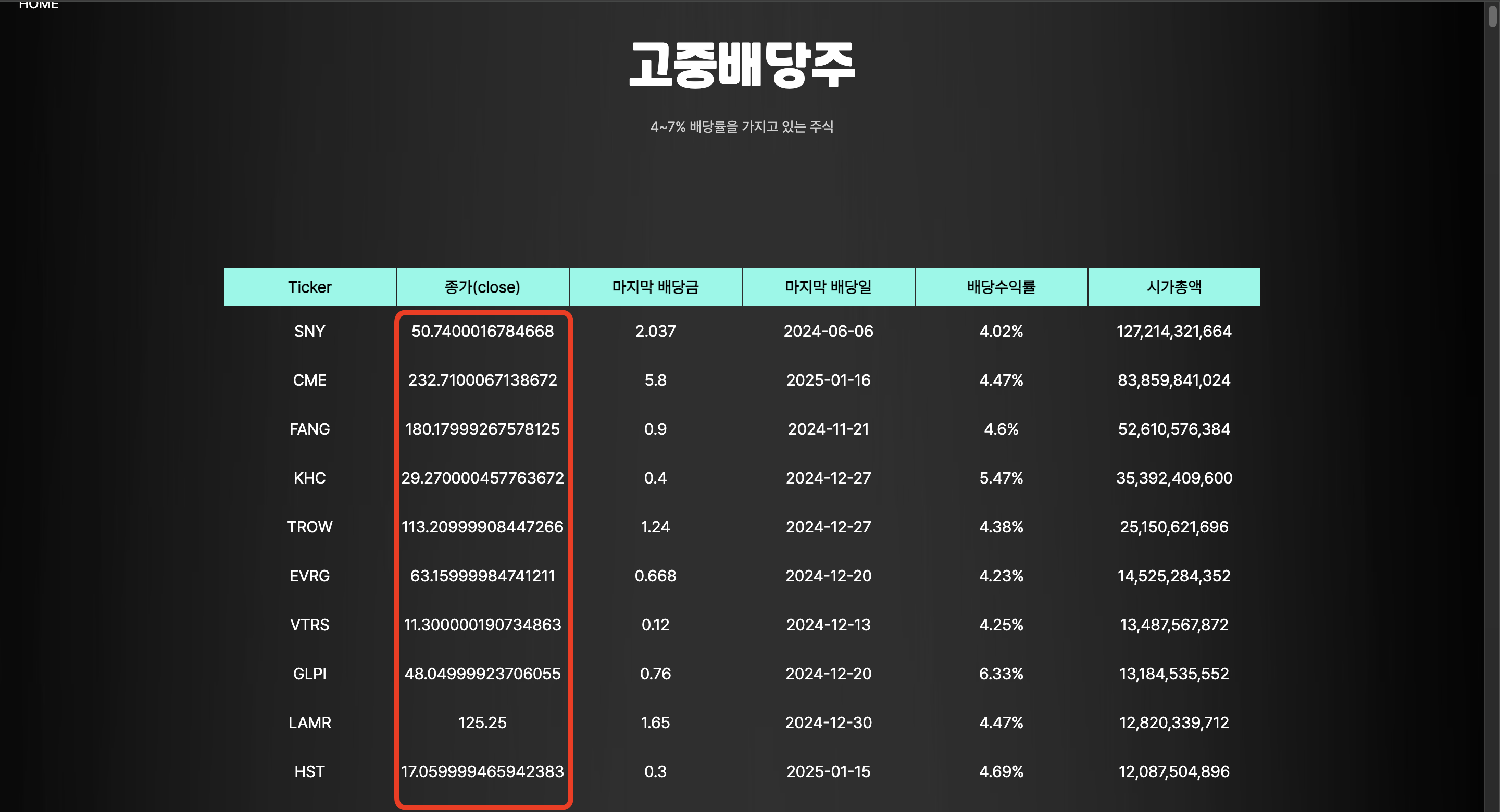The image size is (1500, 812).
Task: Click GLPI's dividend amount 0.76
Action: click(656, 674)
